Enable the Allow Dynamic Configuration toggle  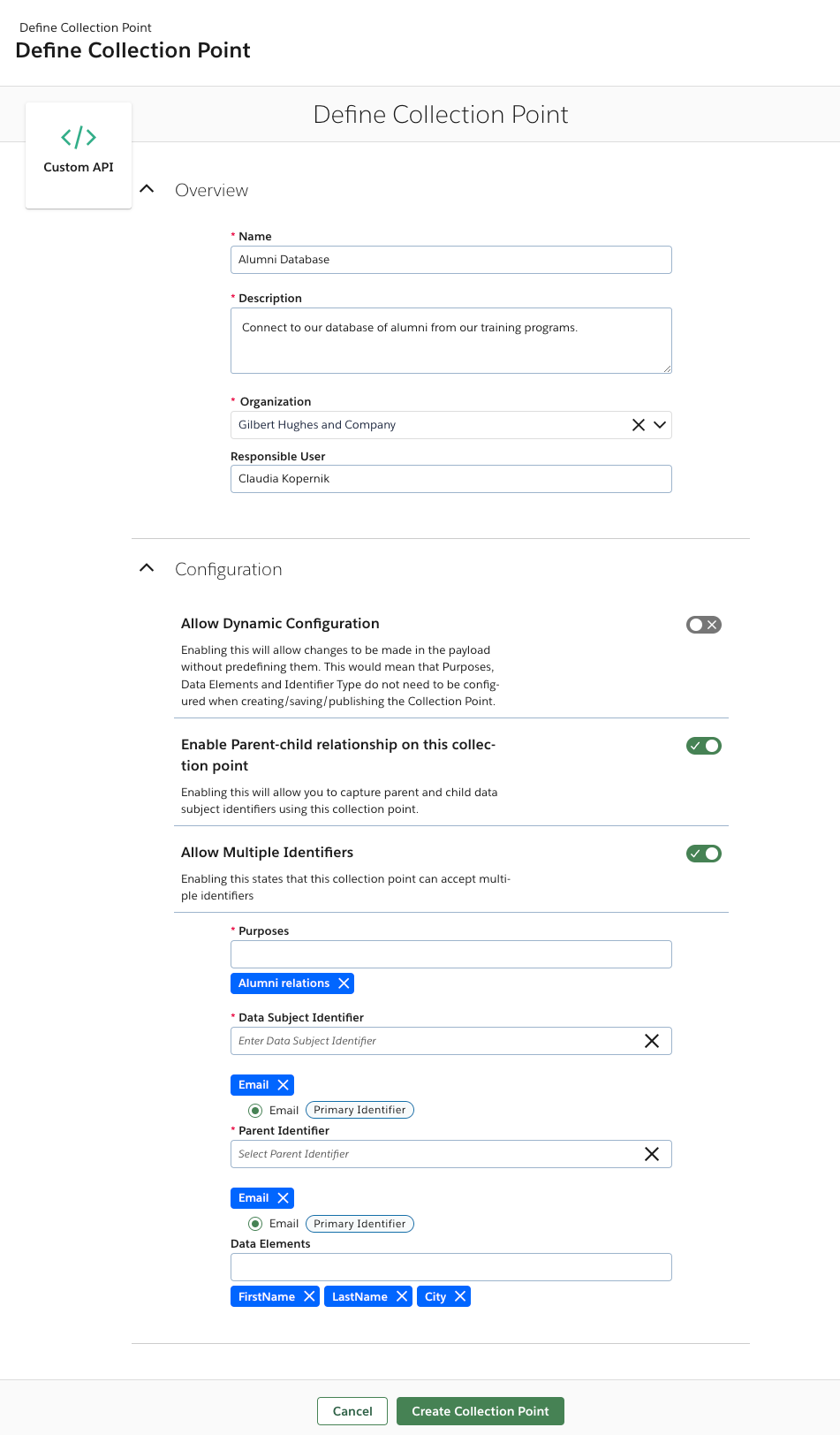point(703,624)
